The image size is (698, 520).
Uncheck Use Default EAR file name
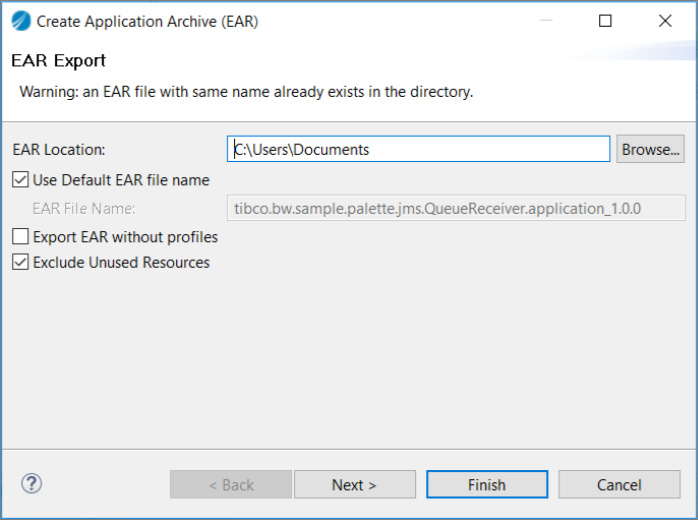[x=20, y=180]
